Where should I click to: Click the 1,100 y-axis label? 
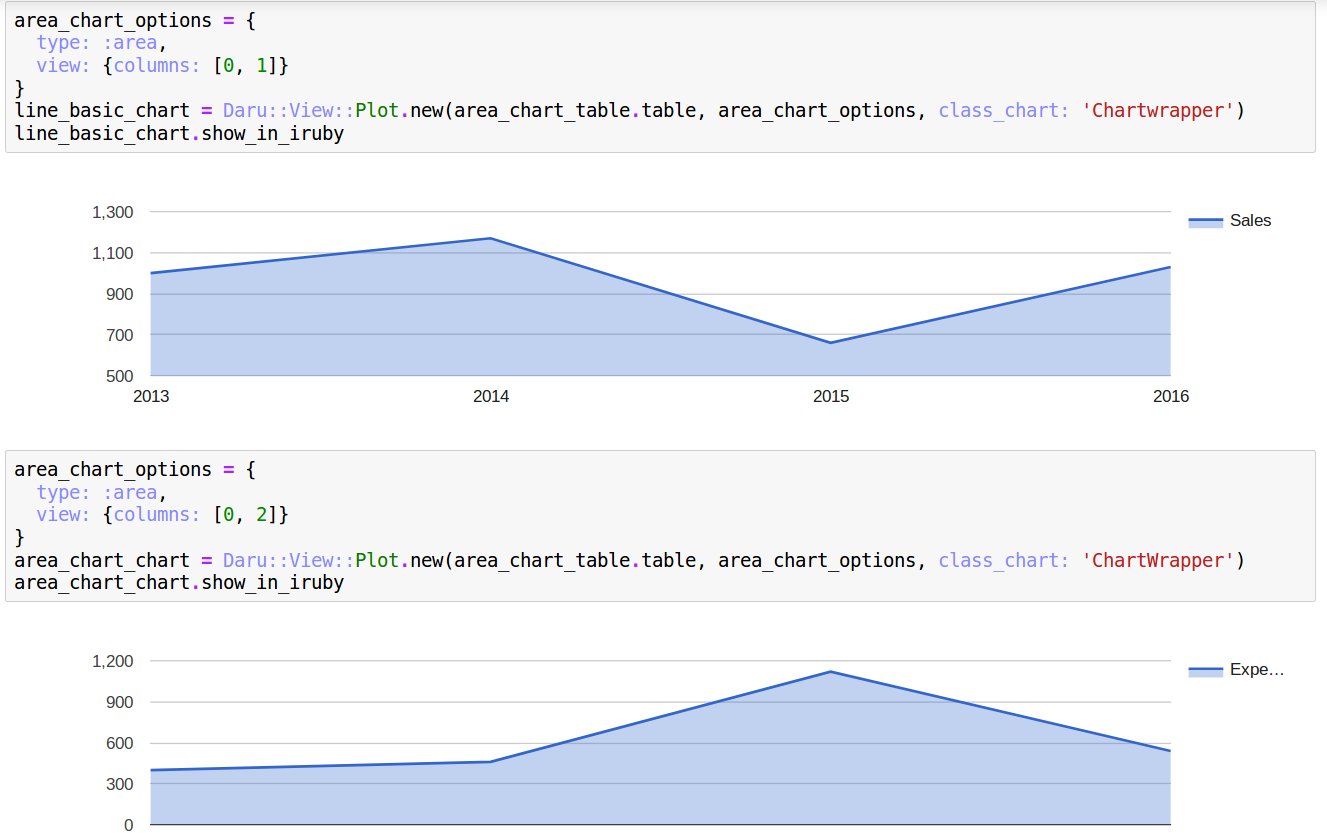point(112,253)
